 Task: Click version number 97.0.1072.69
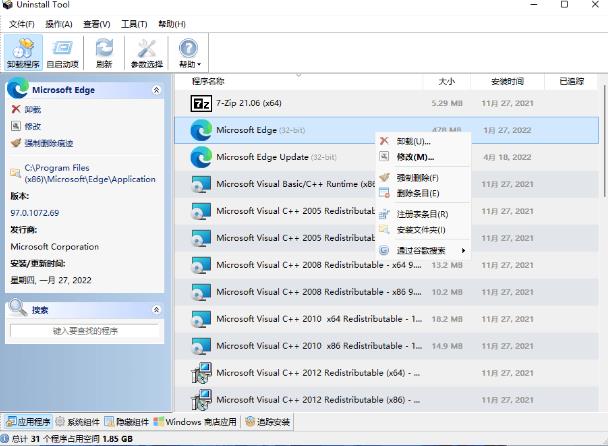[35, 213]
